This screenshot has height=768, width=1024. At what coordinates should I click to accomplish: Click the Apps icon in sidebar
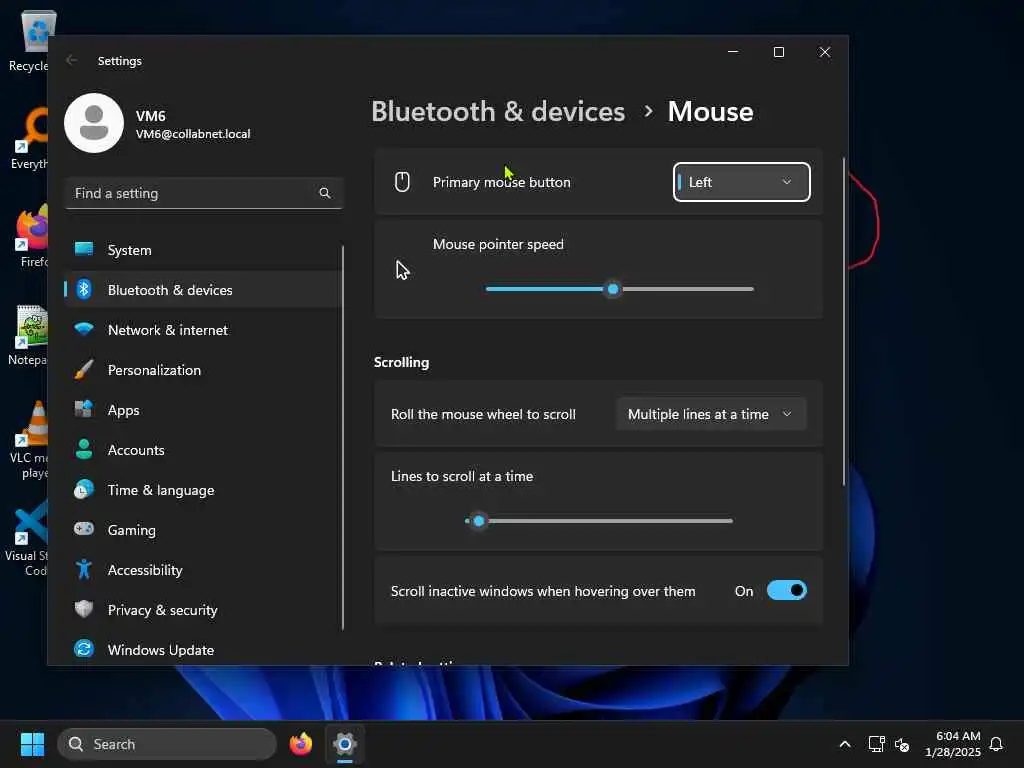(84, 409)
